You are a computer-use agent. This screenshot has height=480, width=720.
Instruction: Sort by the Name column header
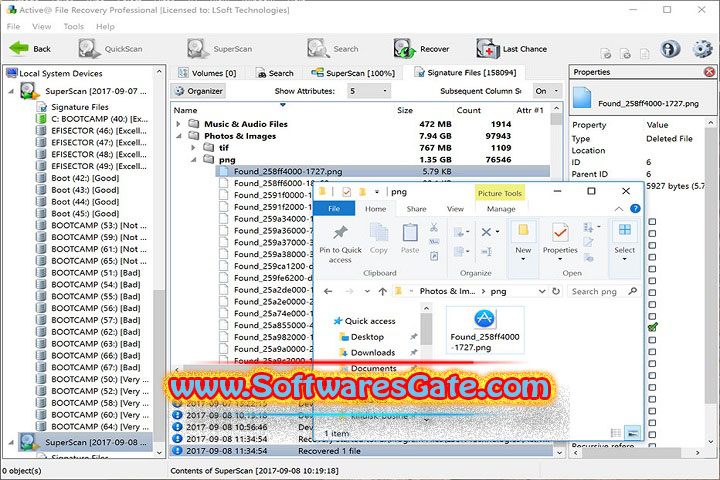tap(185, 110)
